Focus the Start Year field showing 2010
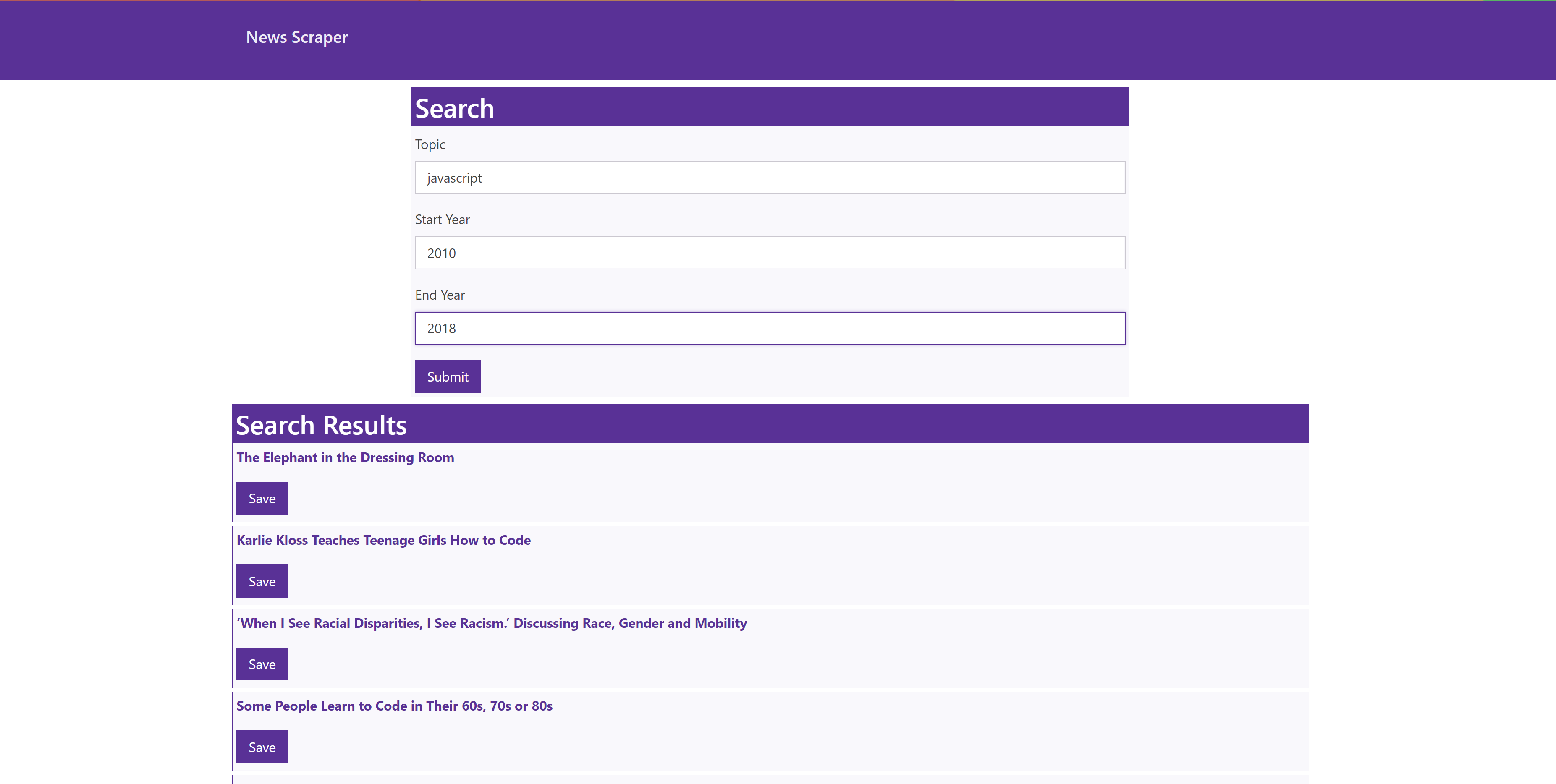The width and height of the screenshot is (1556, 784). pyautogui.click(x=770, y=253)
